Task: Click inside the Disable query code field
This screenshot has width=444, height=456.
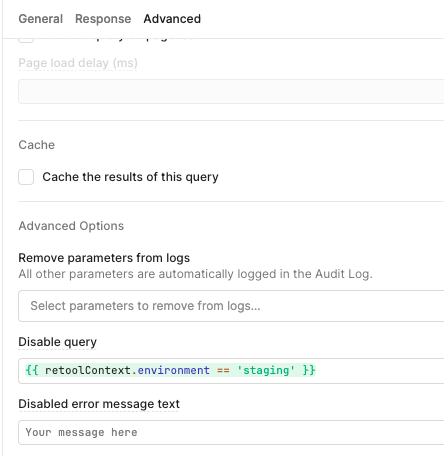Action: [231, 371]
